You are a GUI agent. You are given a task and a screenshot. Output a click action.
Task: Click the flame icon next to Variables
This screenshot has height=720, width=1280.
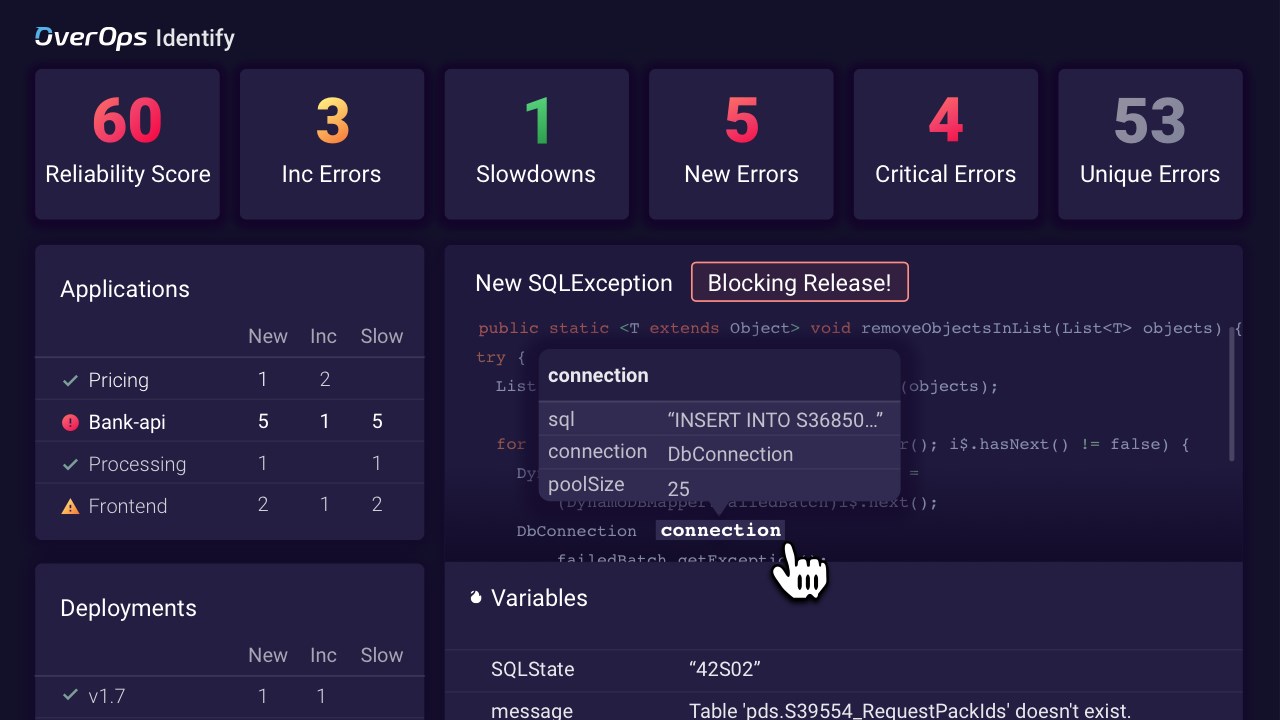pyautogui.click(x=476, y=598)
